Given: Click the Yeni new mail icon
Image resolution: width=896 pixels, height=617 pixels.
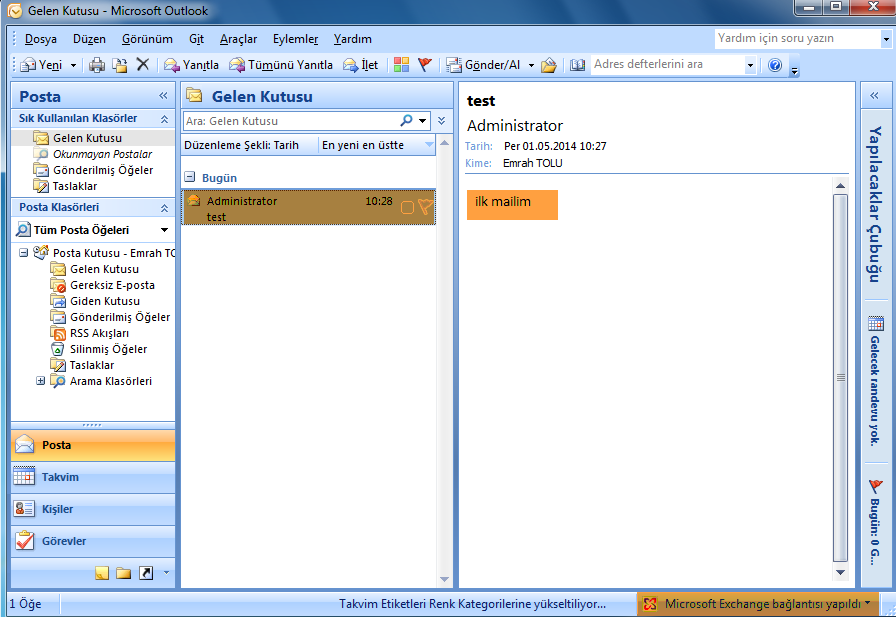Looking at the screenshot, I should pos(28,65).
